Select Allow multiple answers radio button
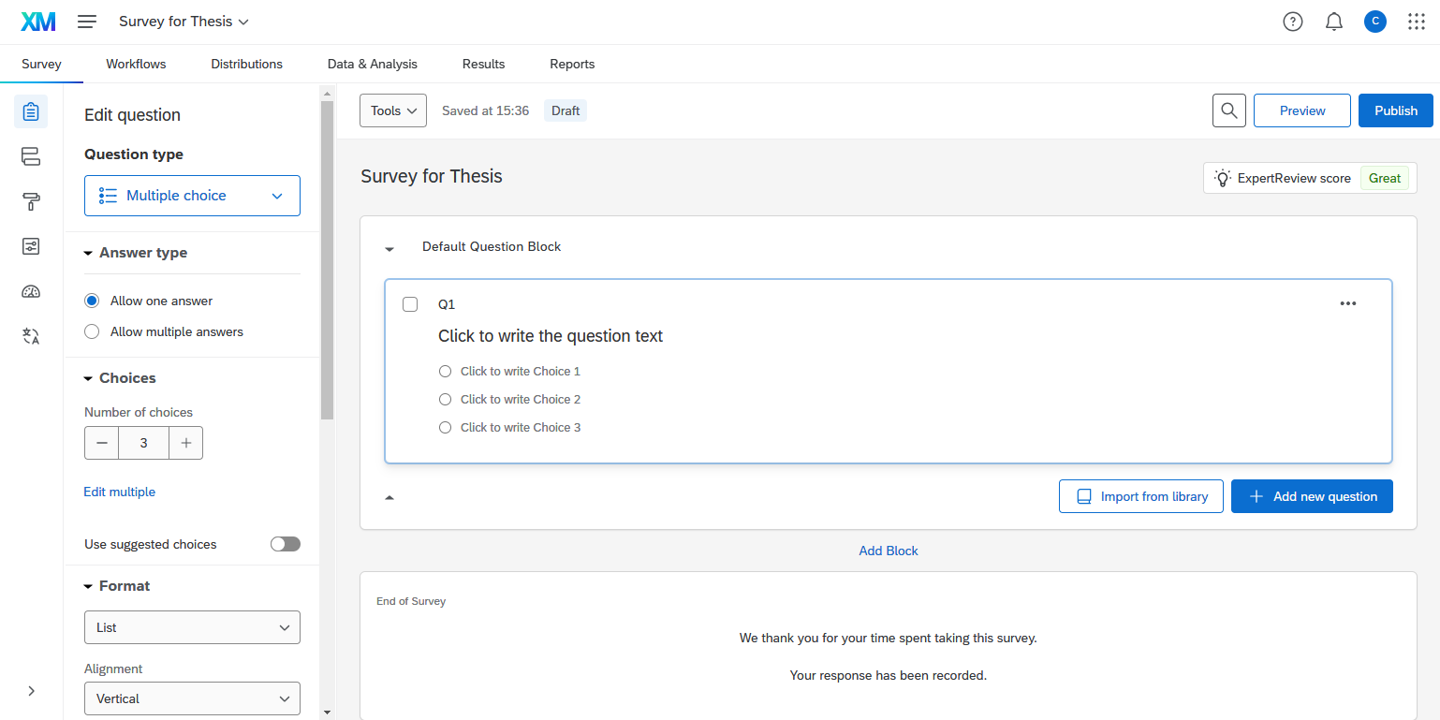Viewport: 1440px width, 720px height. click(x=92, y=332)
